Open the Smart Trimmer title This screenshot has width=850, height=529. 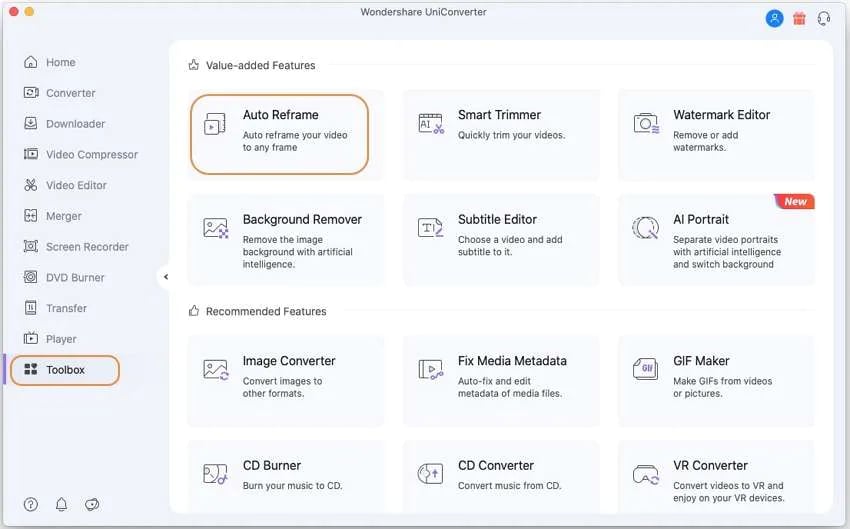[x=499, y=115]
